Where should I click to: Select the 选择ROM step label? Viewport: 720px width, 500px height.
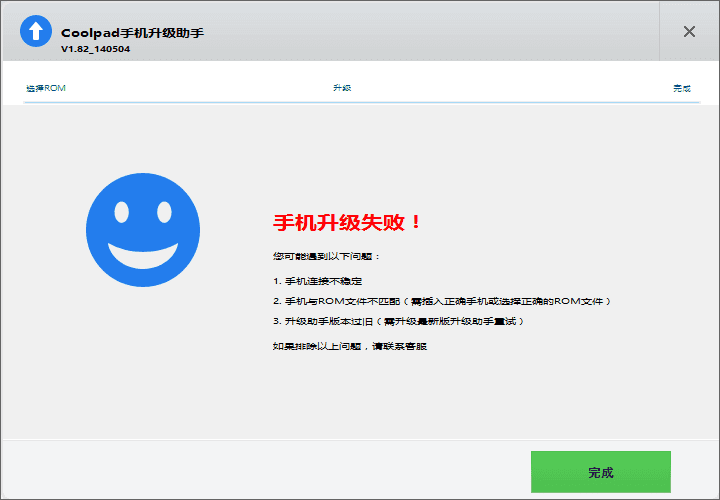(46, 88)
